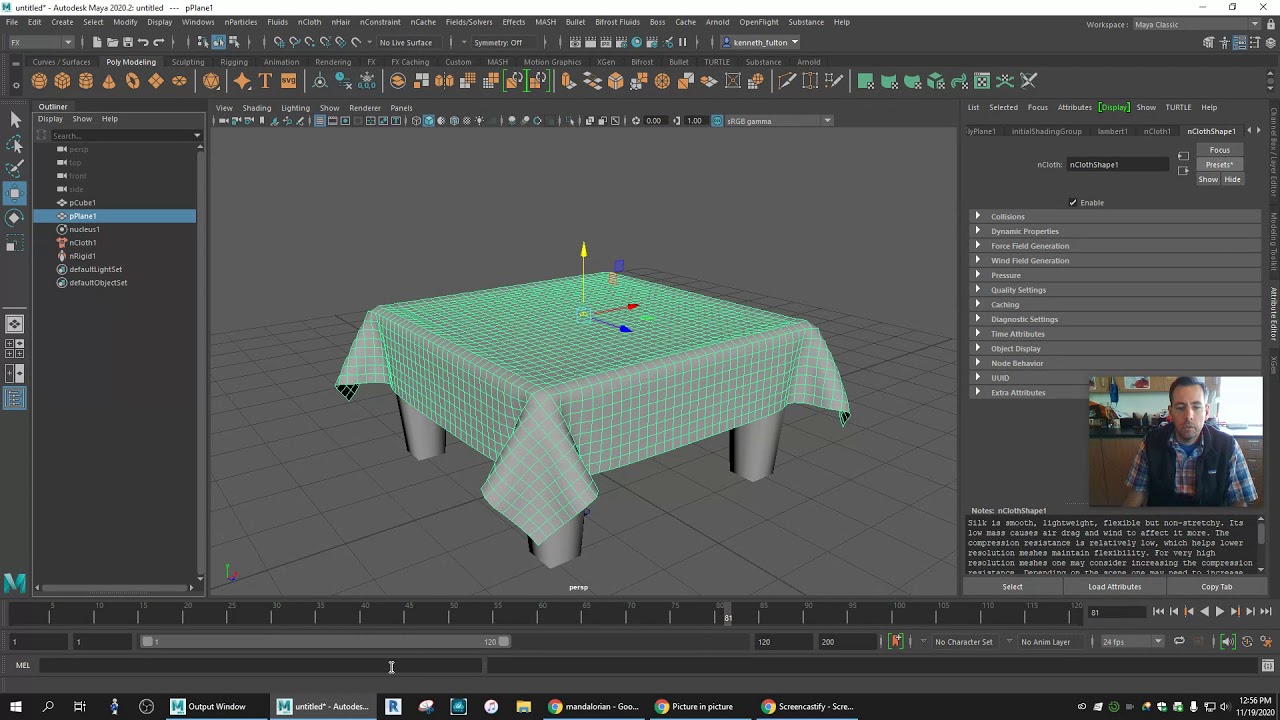Click the Load Attributes button

click(x=1114, y=587)
